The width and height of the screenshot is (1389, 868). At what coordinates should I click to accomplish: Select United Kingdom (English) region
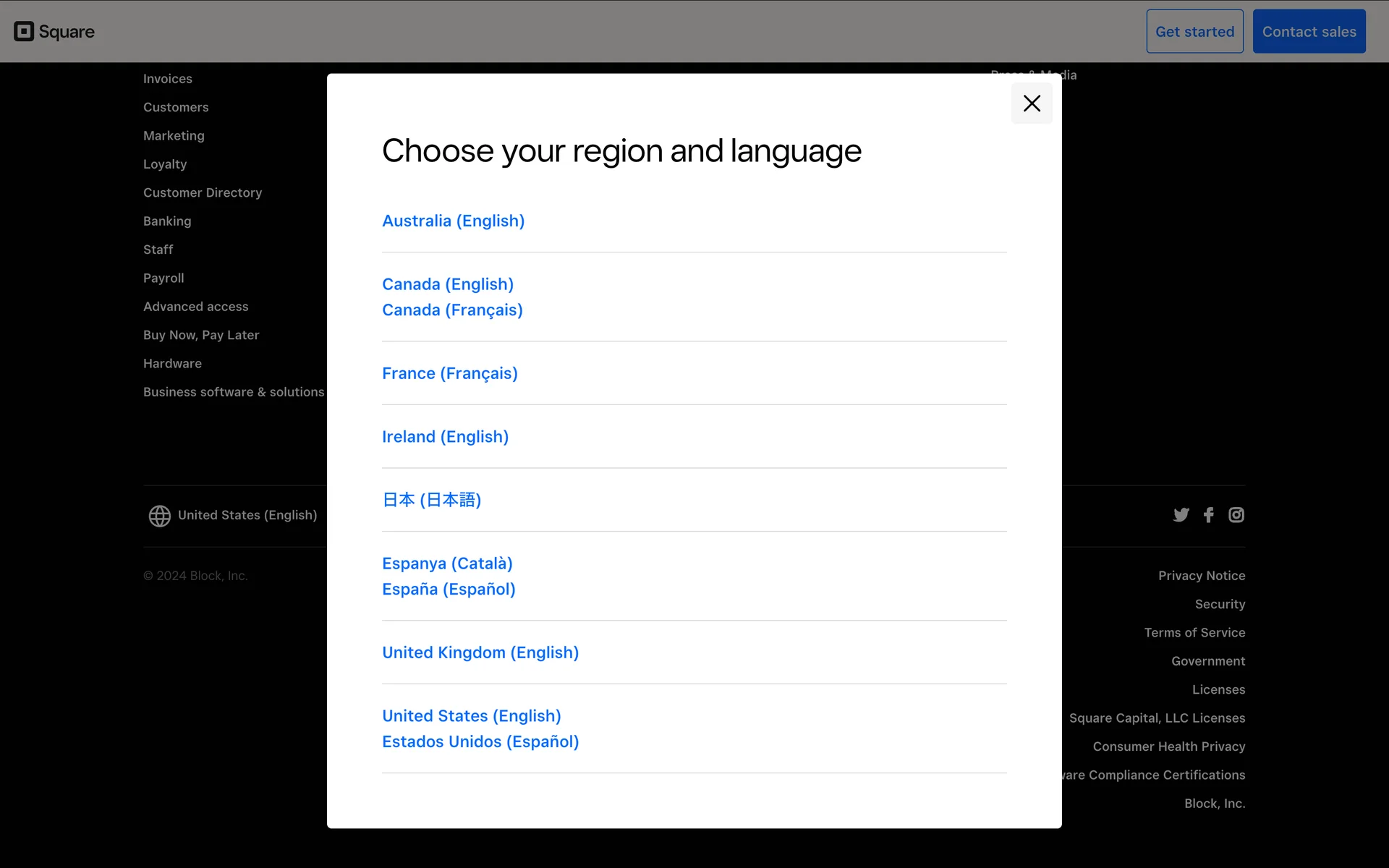coord(480,652)
